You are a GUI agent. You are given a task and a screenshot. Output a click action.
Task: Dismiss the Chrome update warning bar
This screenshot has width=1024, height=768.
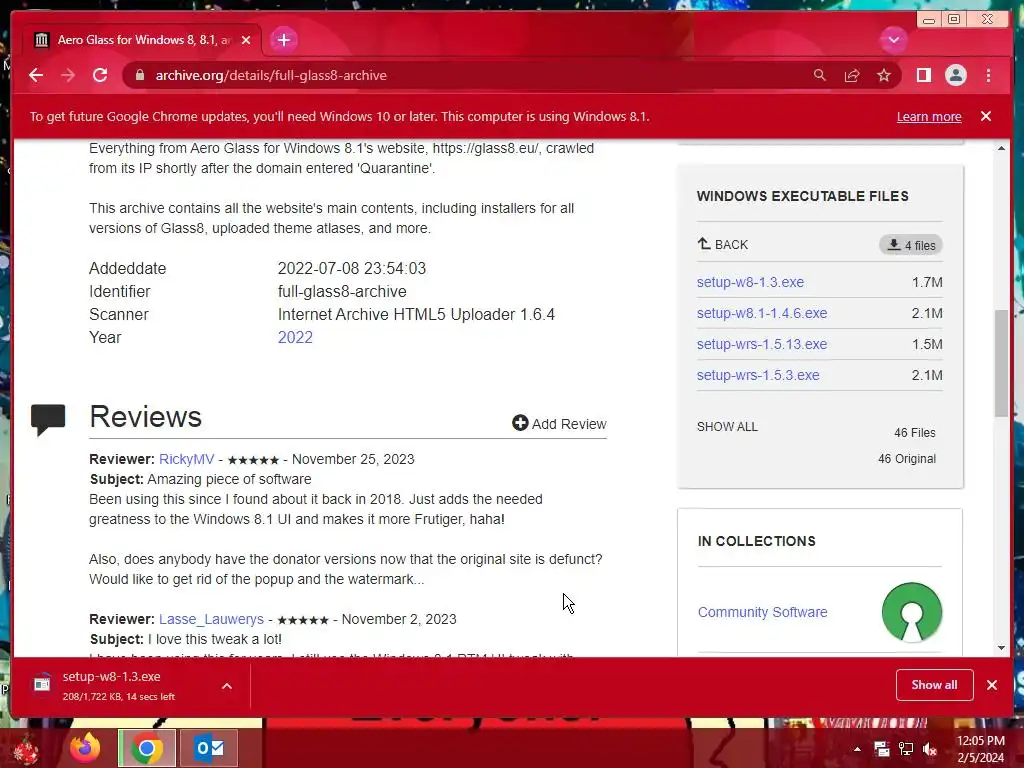pos(985,116)
